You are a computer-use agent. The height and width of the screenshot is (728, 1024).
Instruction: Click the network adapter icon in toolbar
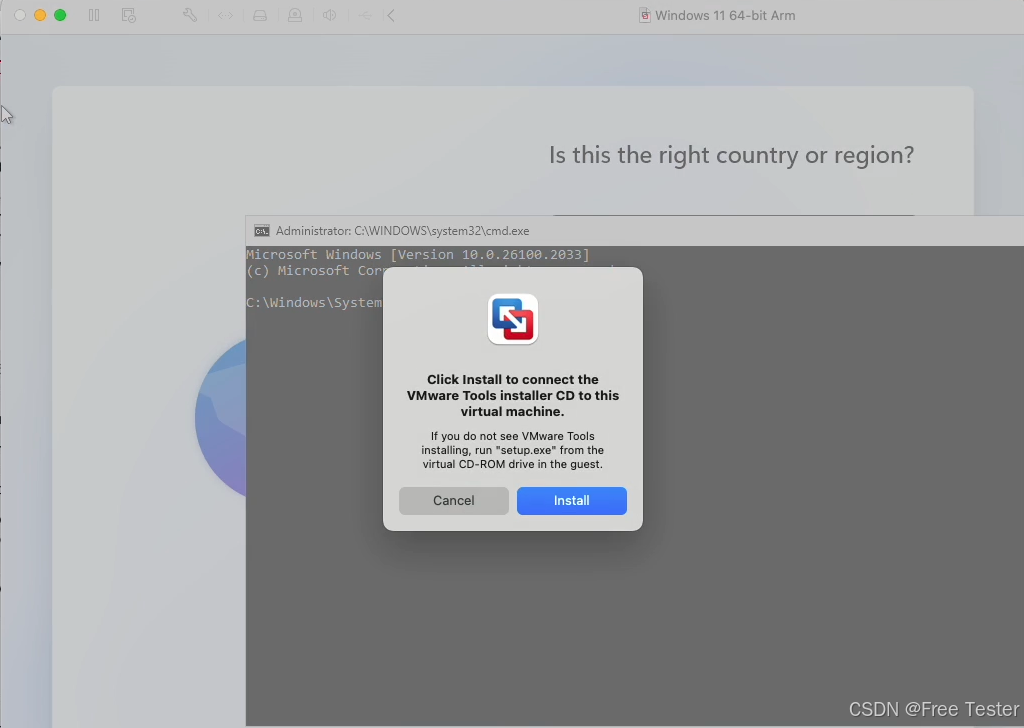(x=225, y=15)
